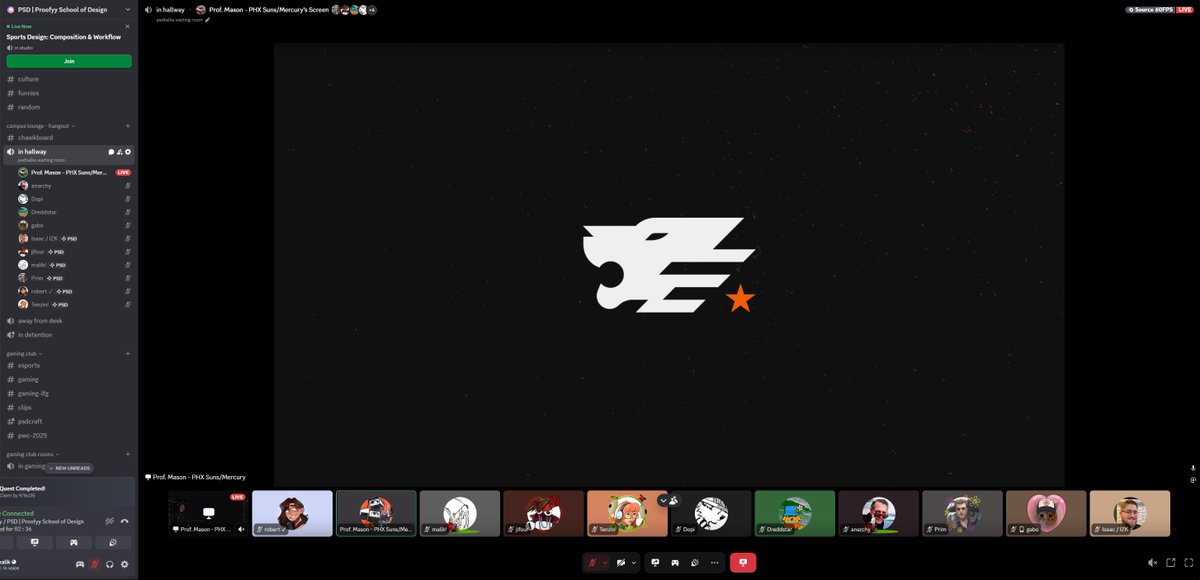
Task: Start an activity from the call controls
Action: 675,563
